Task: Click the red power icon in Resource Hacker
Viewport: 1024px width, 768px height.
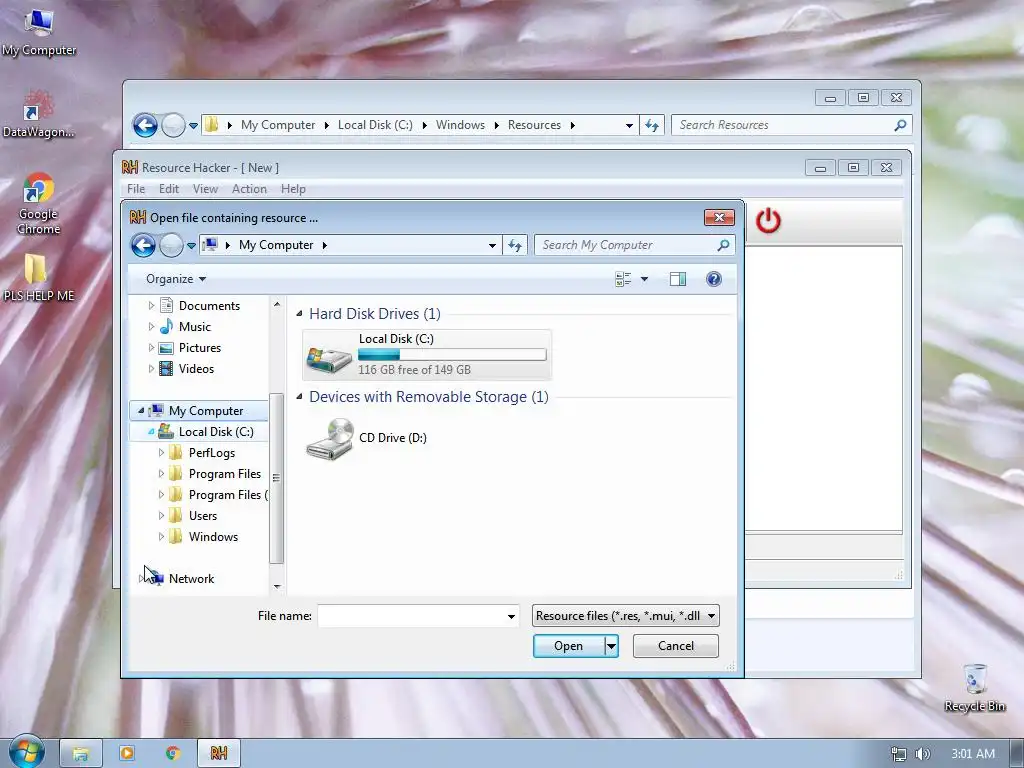Action: pyautogui.click(x=768, y=221)
